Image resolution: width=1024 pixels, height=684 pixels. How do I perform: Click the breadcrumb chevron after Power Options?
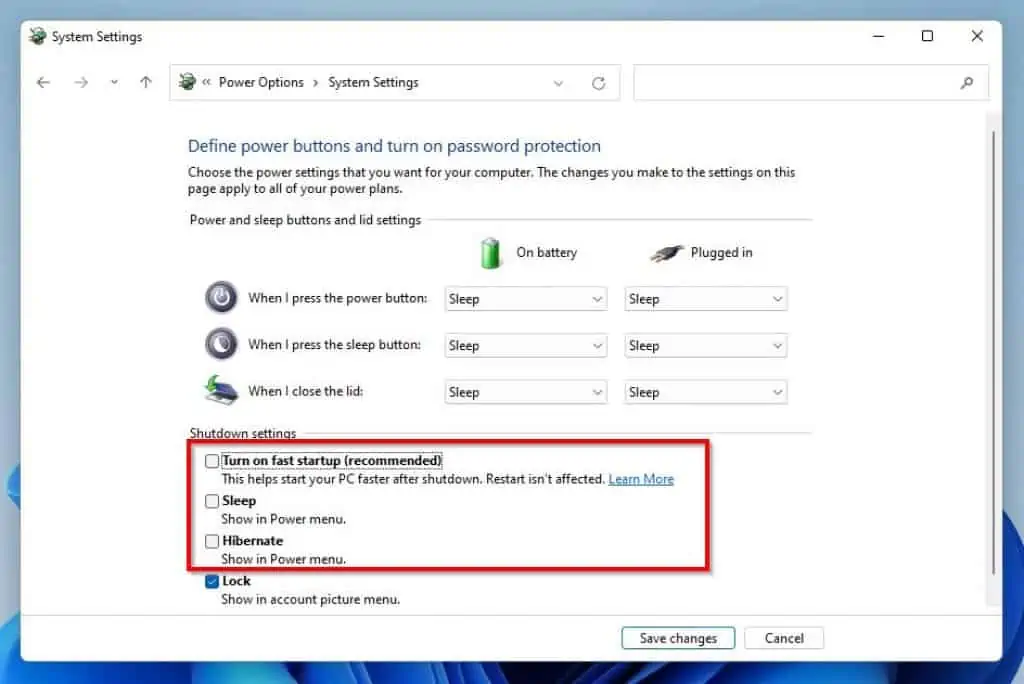[316, 83]
